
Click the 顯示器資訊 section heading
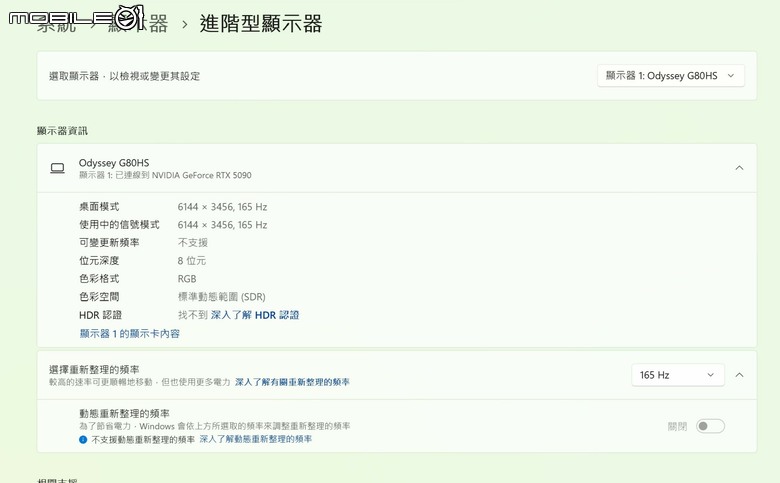62,131
